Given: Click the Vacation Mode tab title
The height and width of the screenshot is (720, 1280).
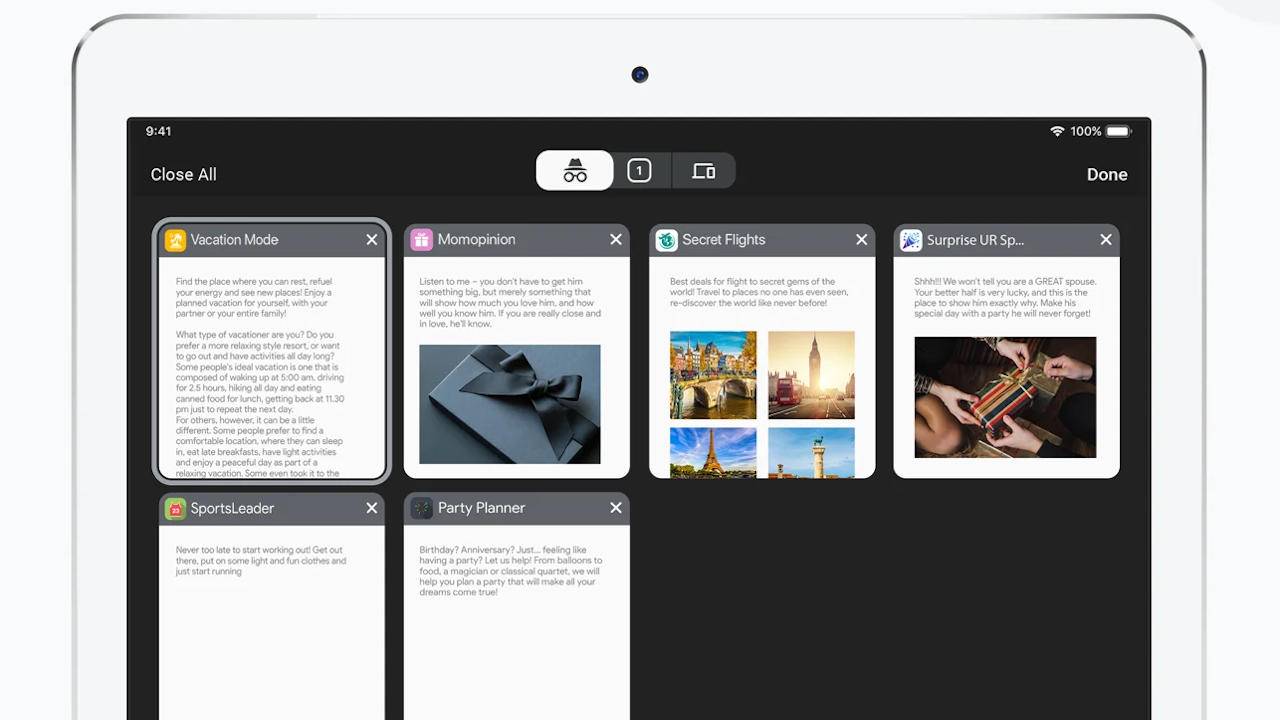Looking at the screenshot, I should click(x=234, y=240).
